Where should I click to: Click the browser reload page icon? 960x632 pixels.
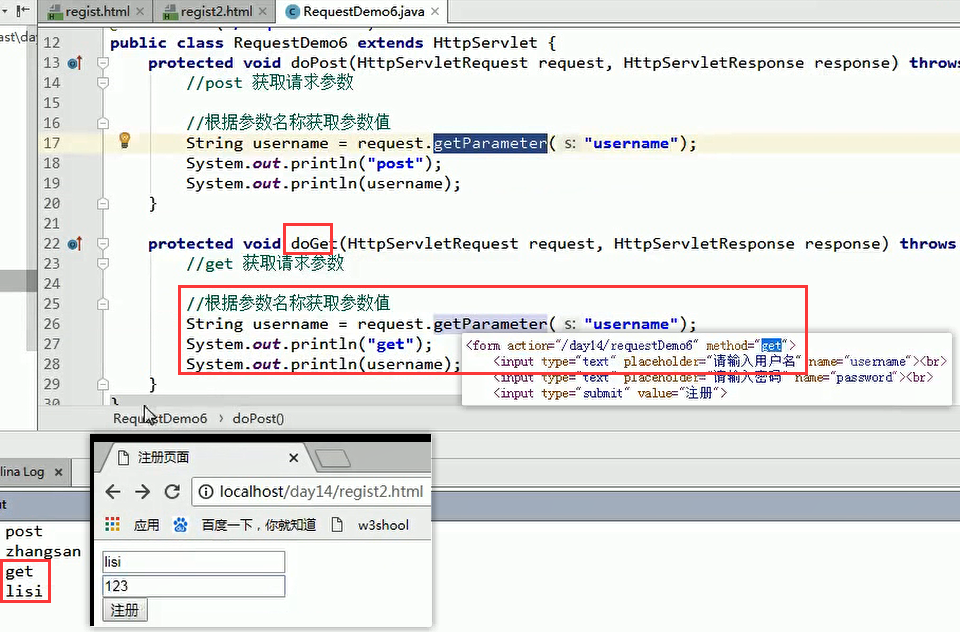click(x=171, y=491)
